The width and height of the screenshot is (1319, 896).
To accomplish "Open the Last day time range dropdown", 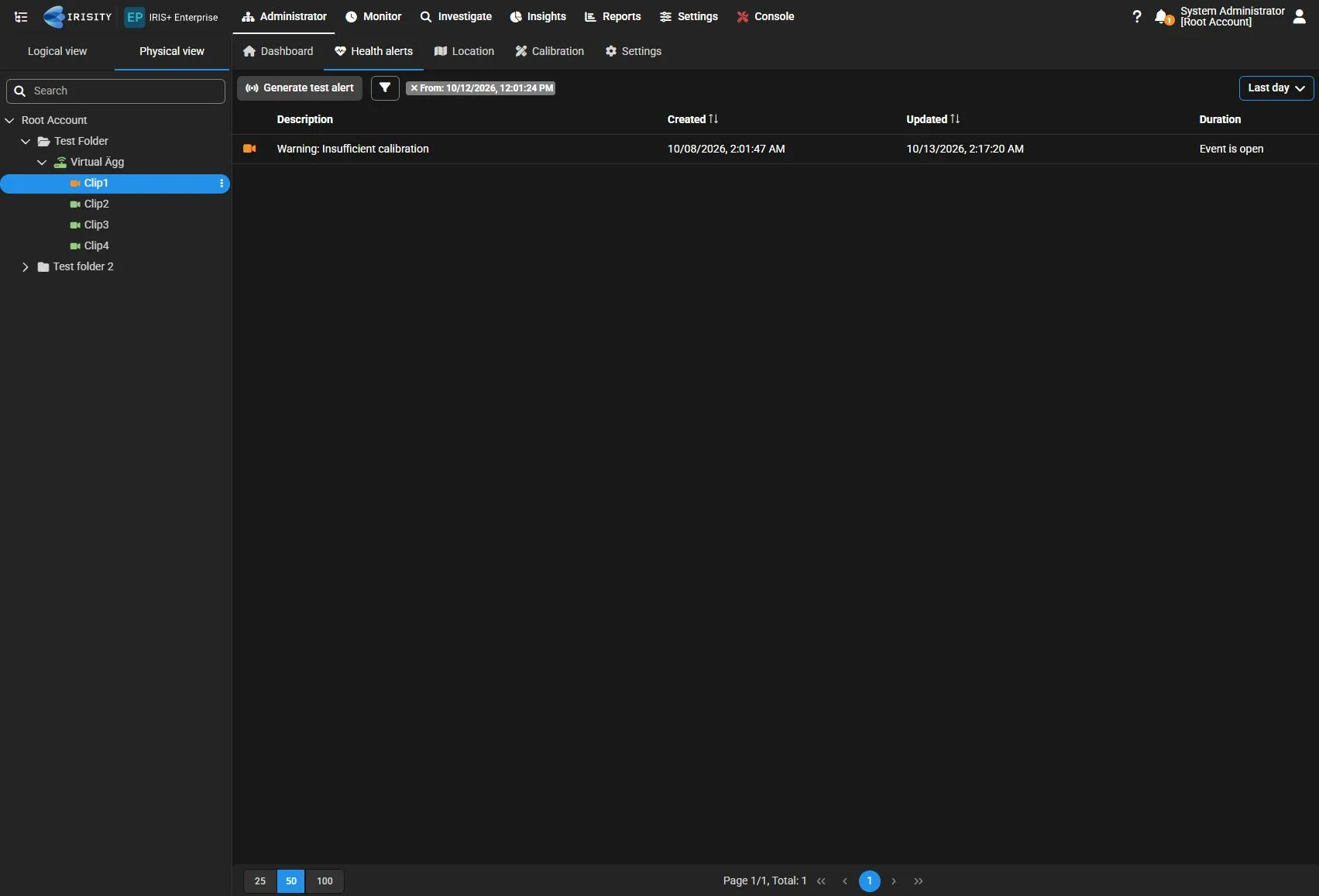I will pyautogui.click(x=1276, y=88).
